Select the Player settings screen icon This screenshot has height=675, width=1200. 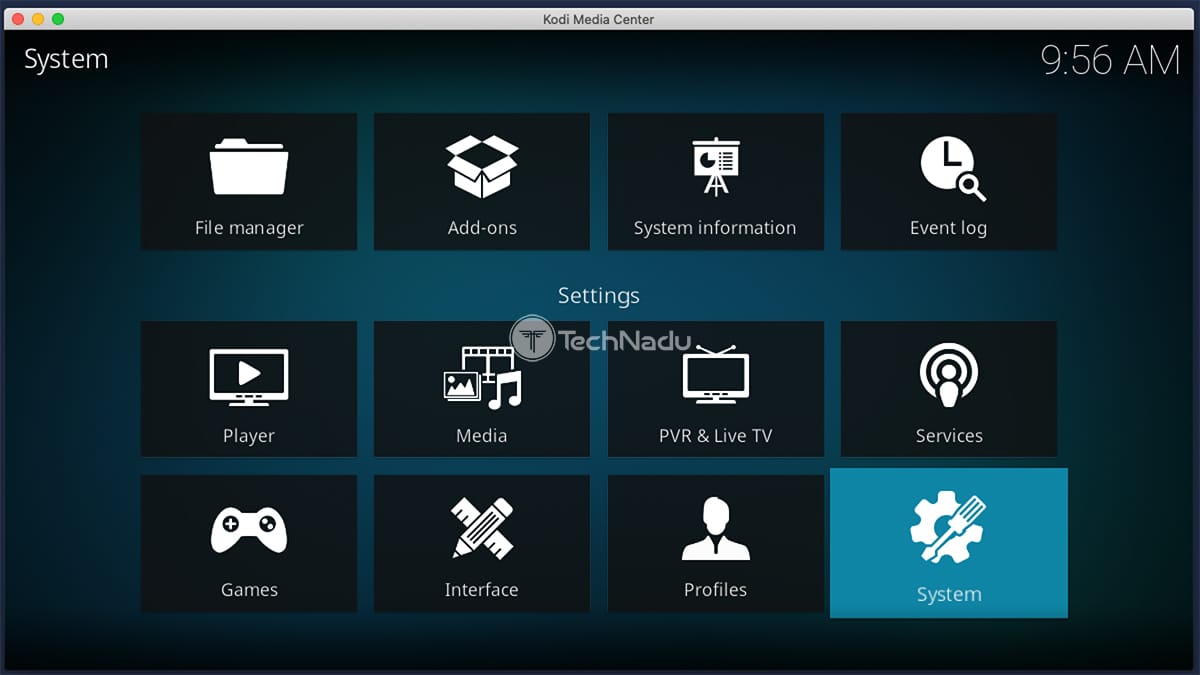pos(249,376)
